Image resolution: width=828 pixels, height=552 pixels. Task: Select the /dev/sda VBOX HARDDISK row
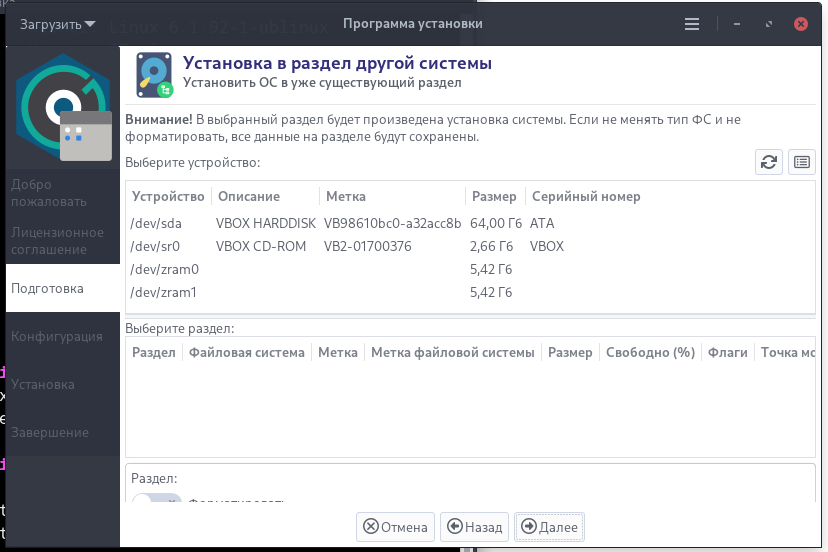point(470,223)
